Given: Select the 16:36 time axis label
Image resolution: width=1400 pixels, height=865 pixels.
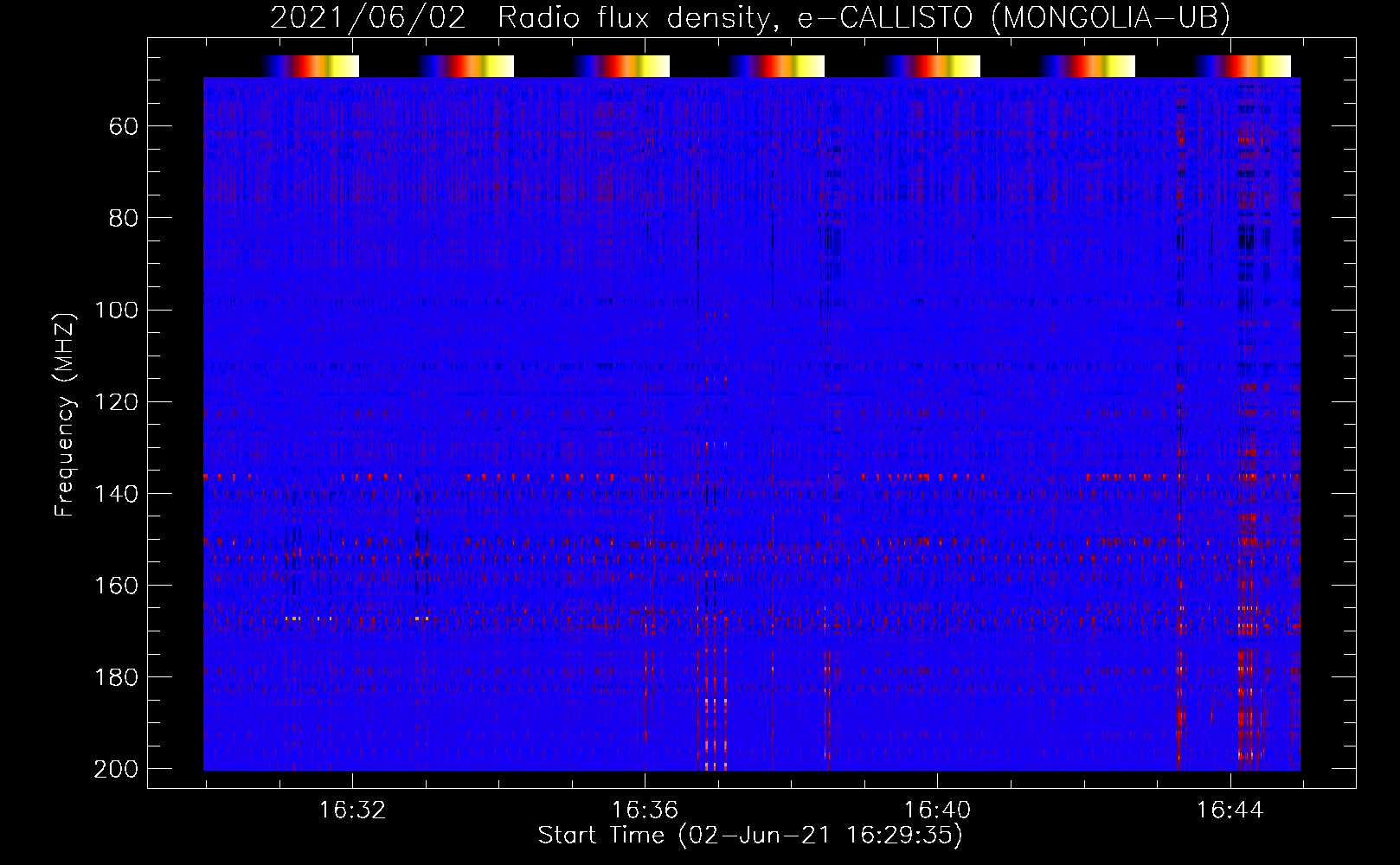Looking at the screenshot, I should [645, 811].
